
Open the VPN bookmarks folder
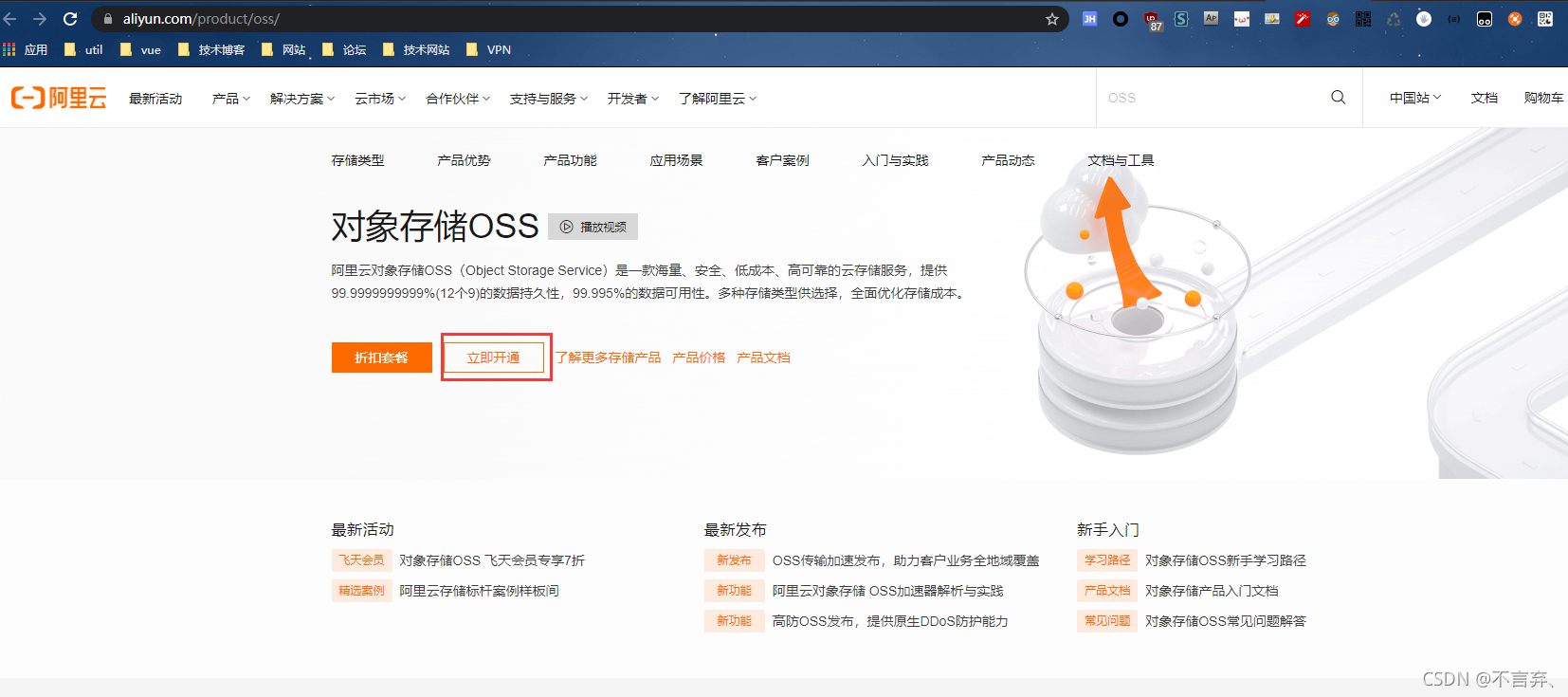coord(489,49)
